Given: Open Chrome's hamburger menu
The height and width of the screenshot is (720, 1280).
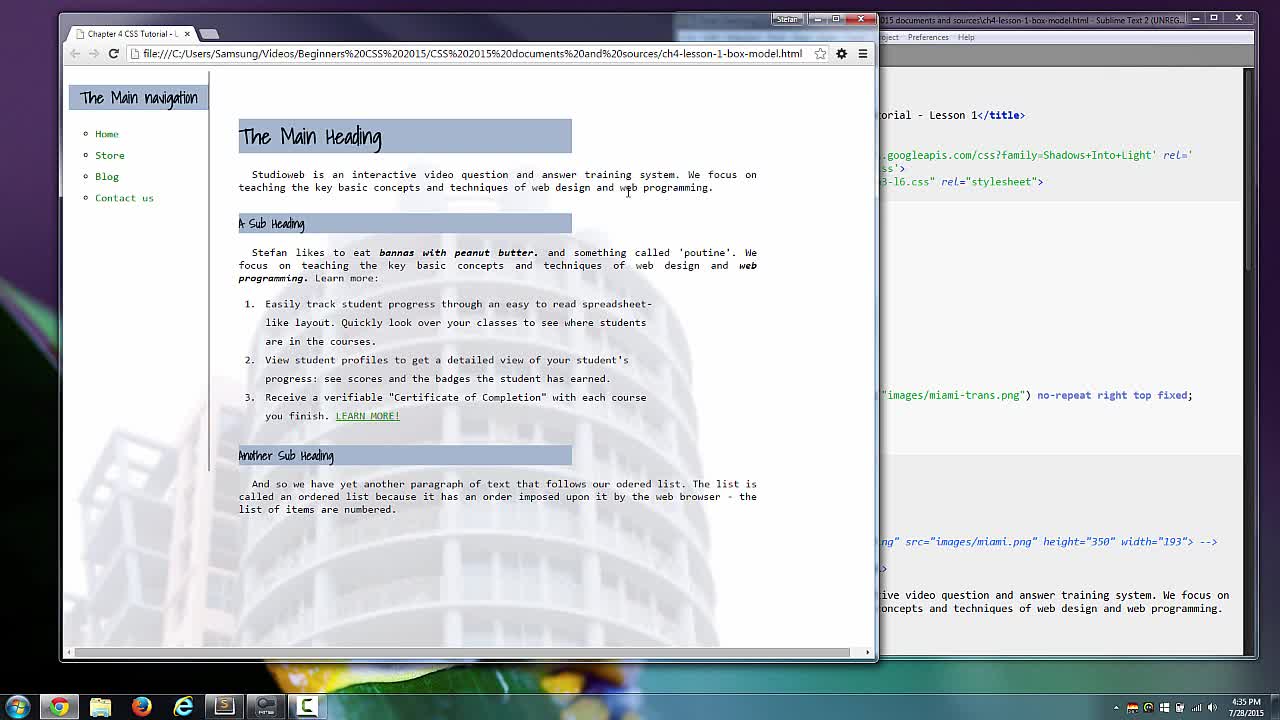Looking at the screenshot, I should pyautogui.click(x=862, y=54).
